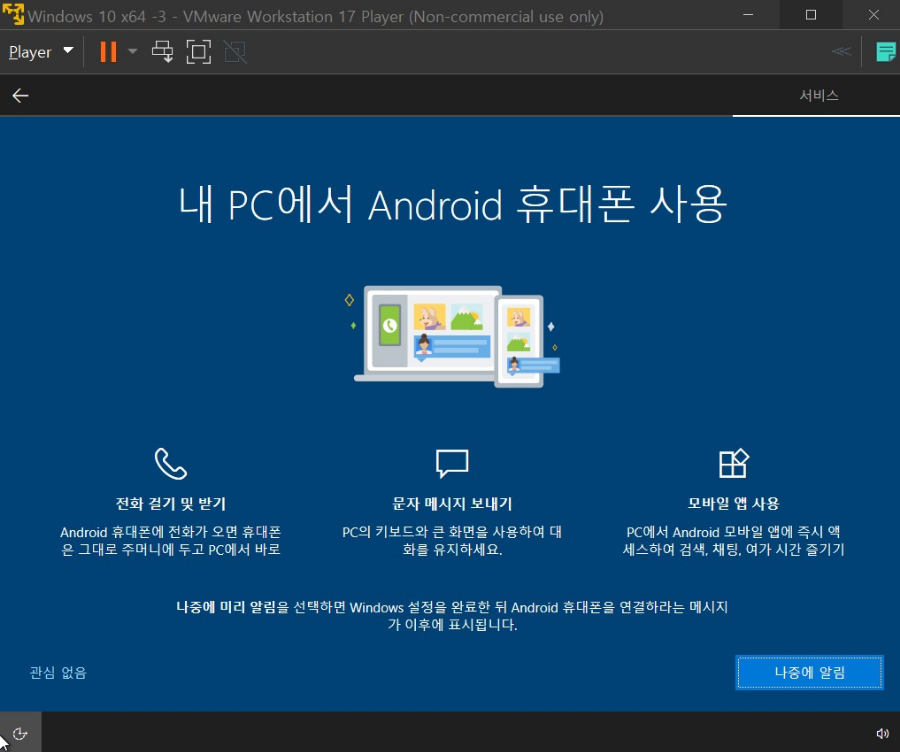900x752 pixels.
Task: Click the heading 모바일 앱 사용
Action: 734,503
